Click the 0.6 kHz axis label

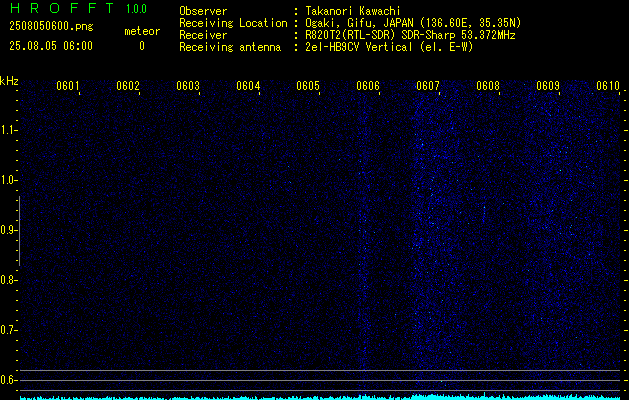[8, 380]
